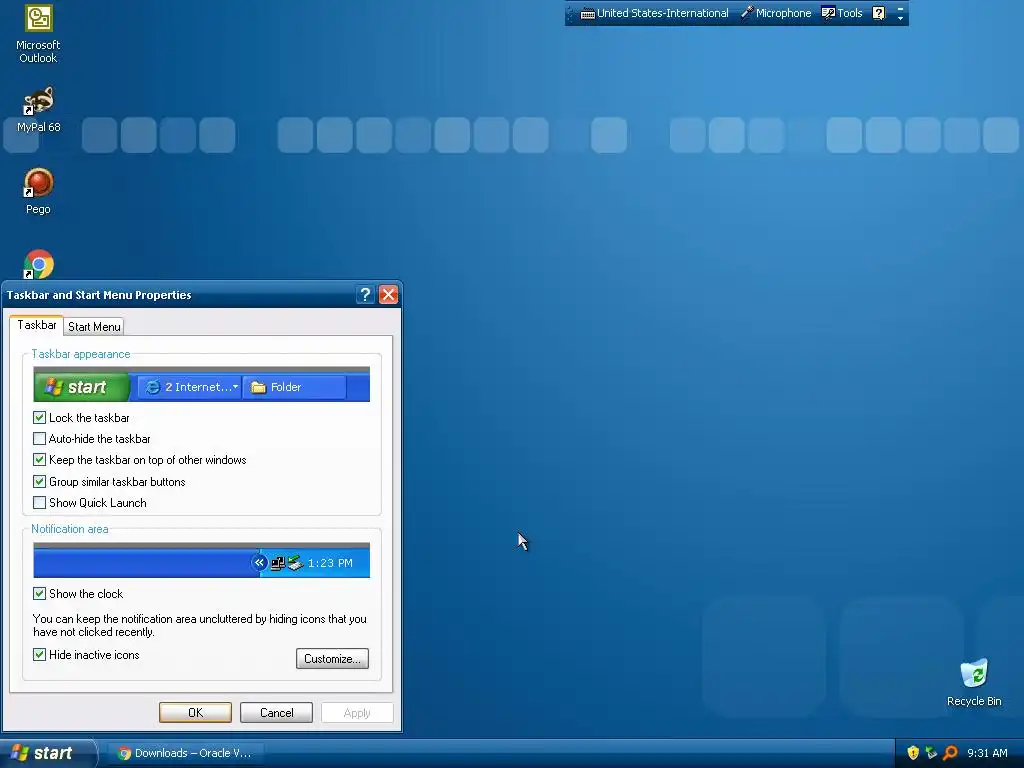This screenshot has width=1024, height=768.
Task: Enable Show Quick Launch
Action: [x=39, y=503]
